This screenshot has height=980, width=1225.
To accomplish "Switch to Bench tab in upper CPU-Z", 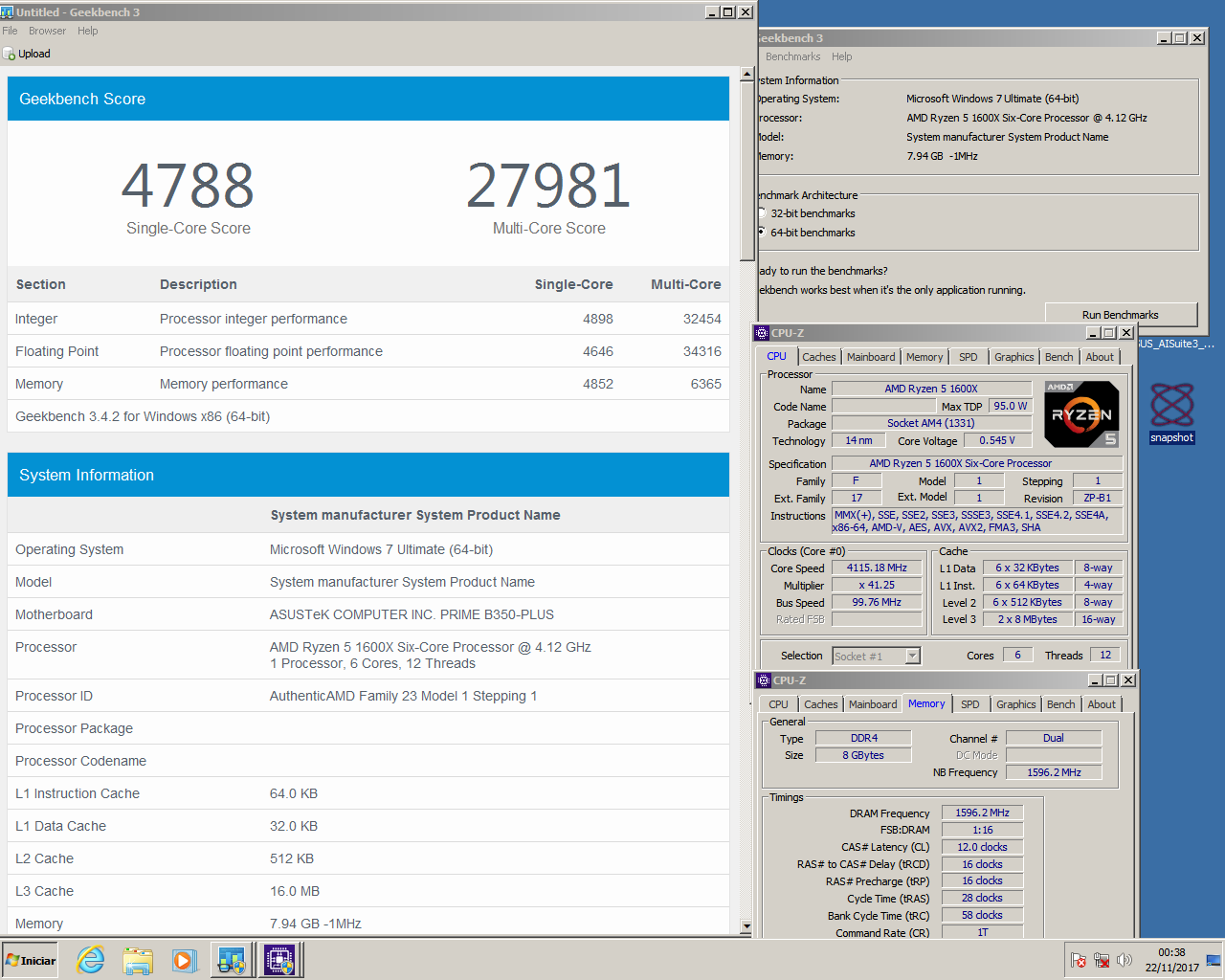I will [x=1058, y=357].
